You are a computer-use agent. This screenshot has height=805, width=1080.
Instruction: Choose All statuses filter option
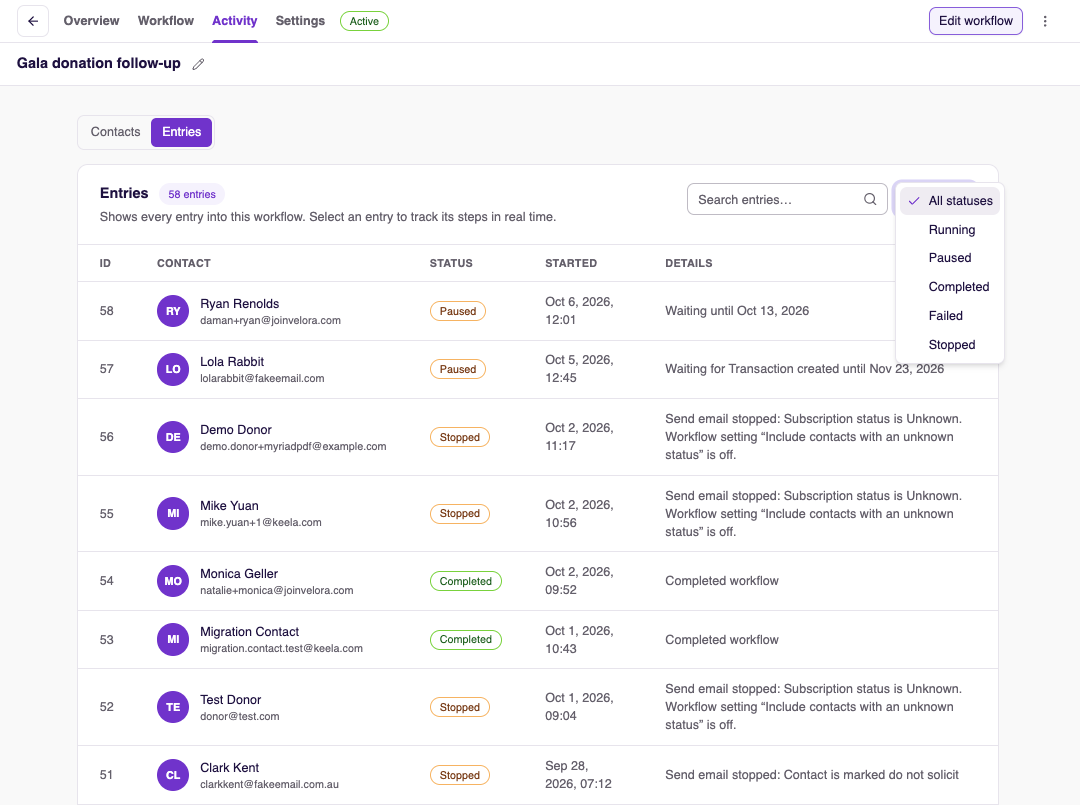(950, 201)
